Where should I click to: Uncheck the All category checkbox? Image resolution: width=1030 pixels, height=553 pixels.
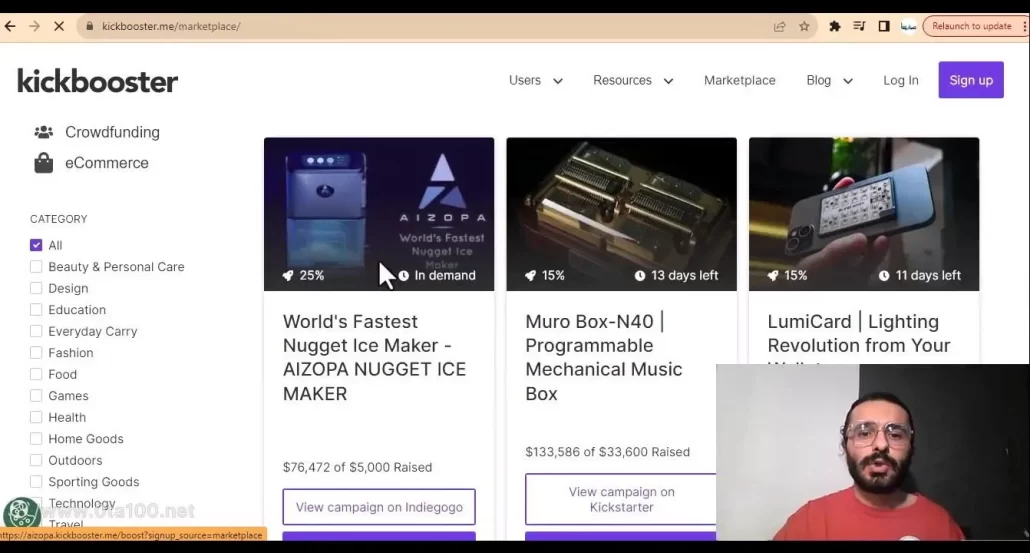(36, 245)
